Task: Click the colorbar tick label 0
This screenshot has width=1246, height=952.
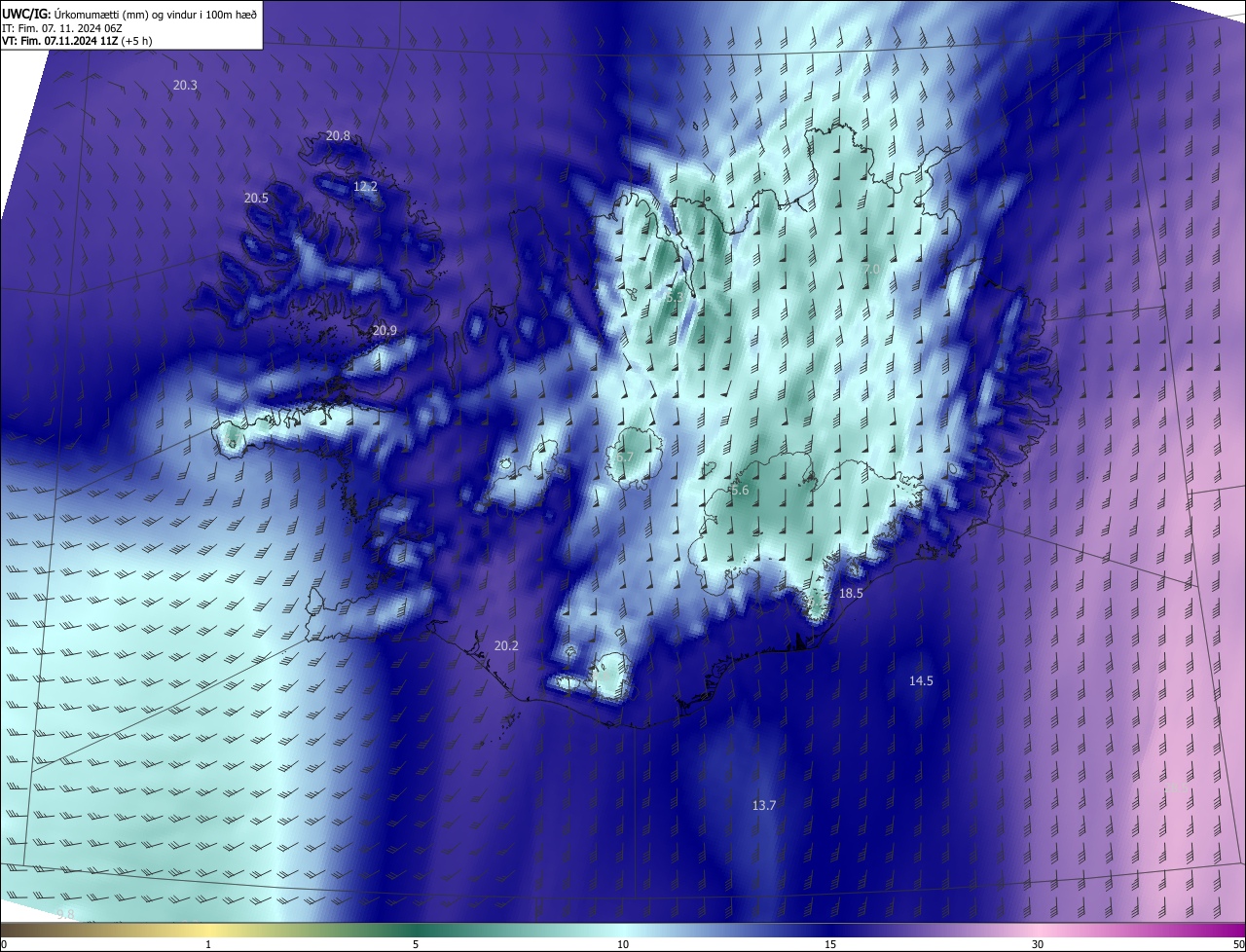Action: (x=4, y=944)
